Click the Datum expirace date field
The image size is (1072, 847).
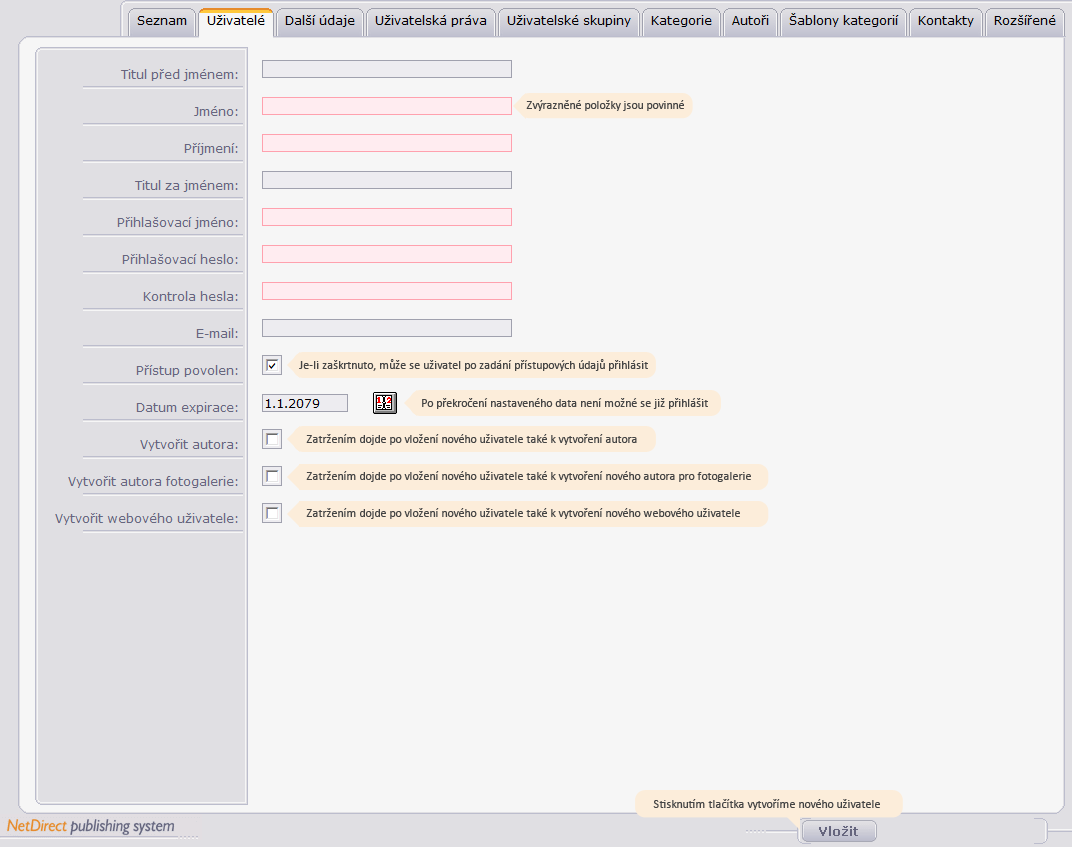tap(305, 403)
